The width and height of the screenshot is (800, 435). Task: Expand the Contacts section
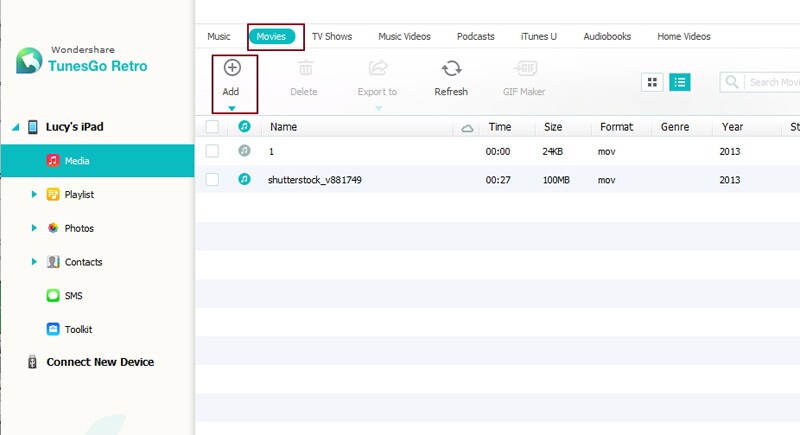pos(34,262)
